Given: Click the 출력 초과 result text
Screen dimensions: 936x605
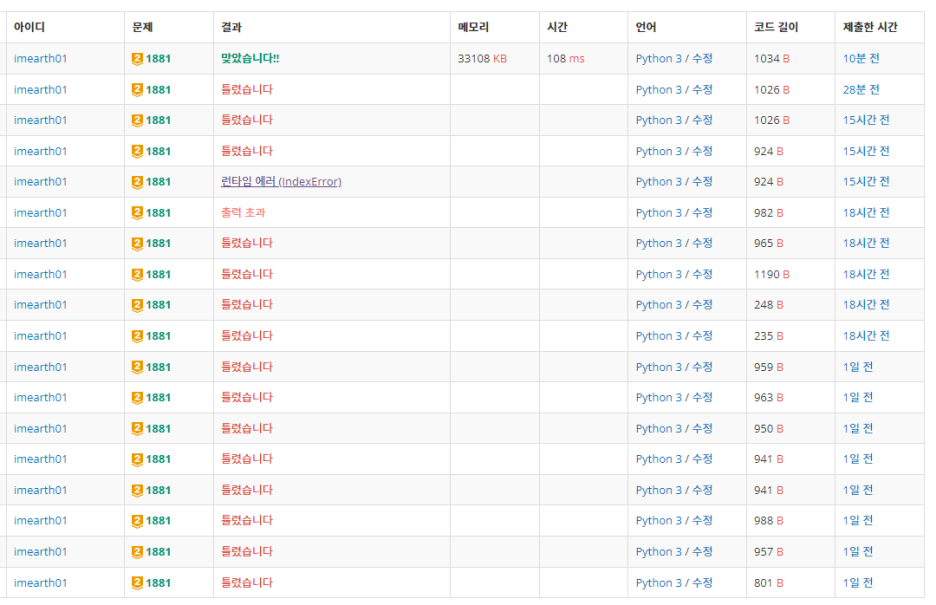Looking at the screenshot, I should click(x=243, y=212).
